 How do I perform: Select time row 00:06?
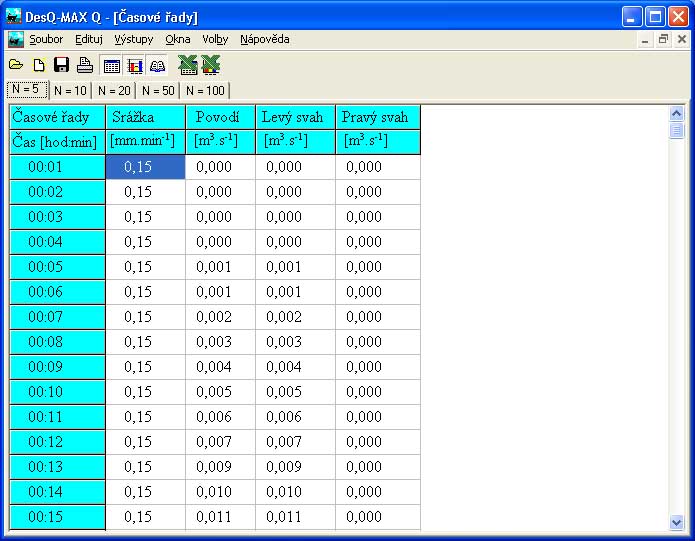pos(57,292)
